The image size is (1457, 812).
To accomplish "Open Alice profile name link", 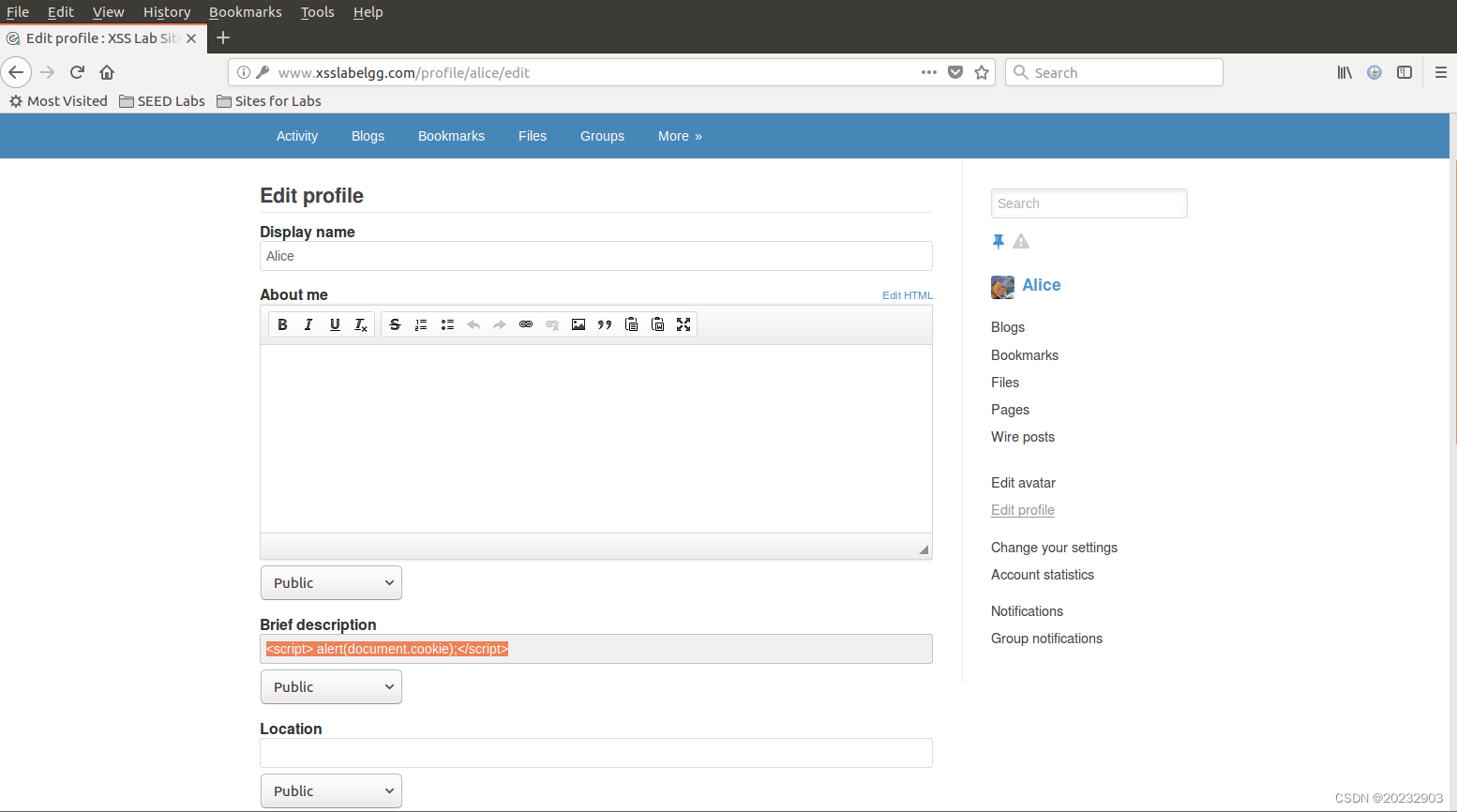I will coord(1042,285).
